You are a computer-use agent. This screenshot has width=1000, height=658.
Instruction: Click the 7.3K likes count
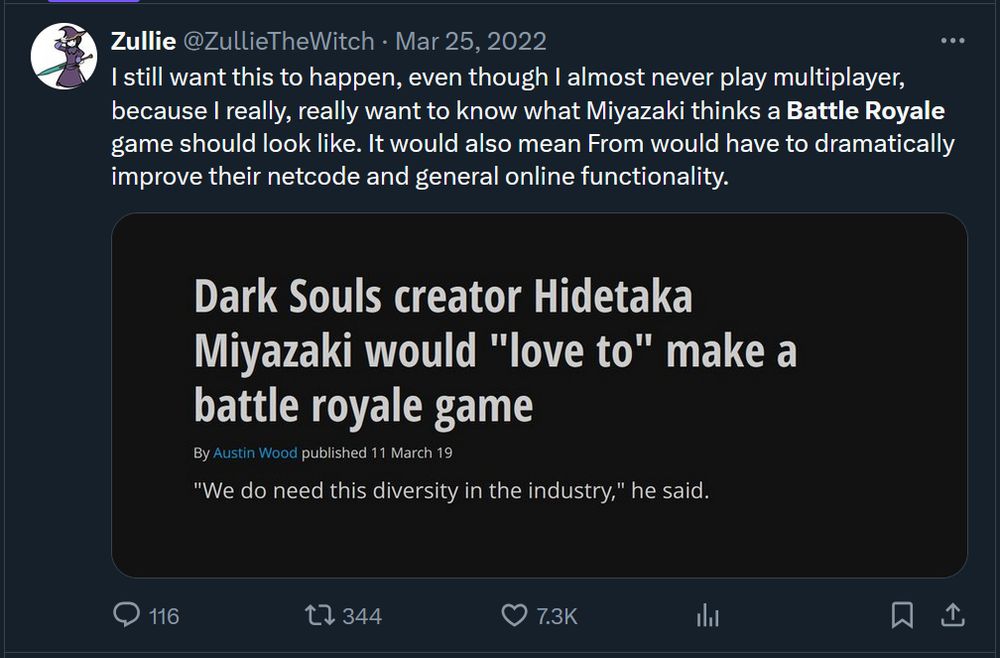tap(556, 616)
